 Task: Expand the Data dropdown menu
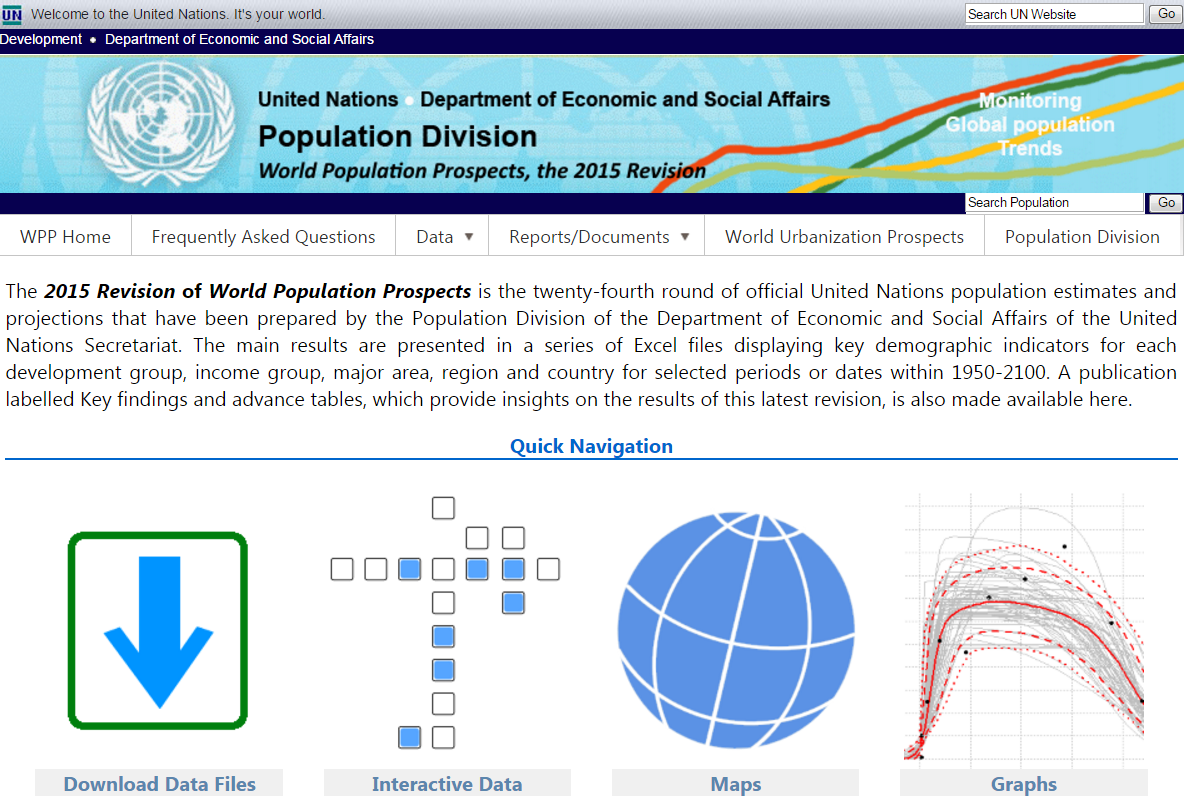coord(436,236)
